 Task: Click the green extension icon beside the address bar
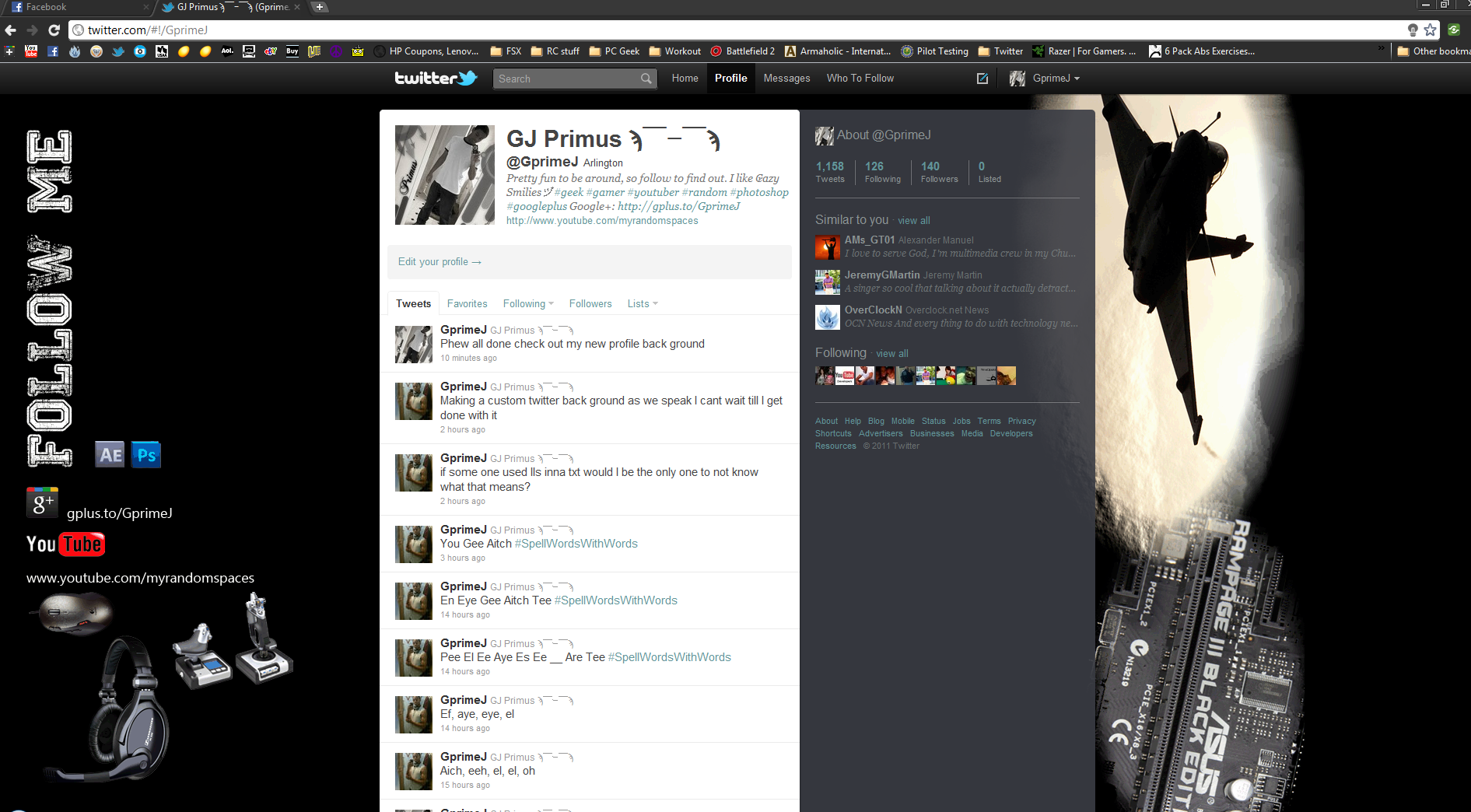1454,30
